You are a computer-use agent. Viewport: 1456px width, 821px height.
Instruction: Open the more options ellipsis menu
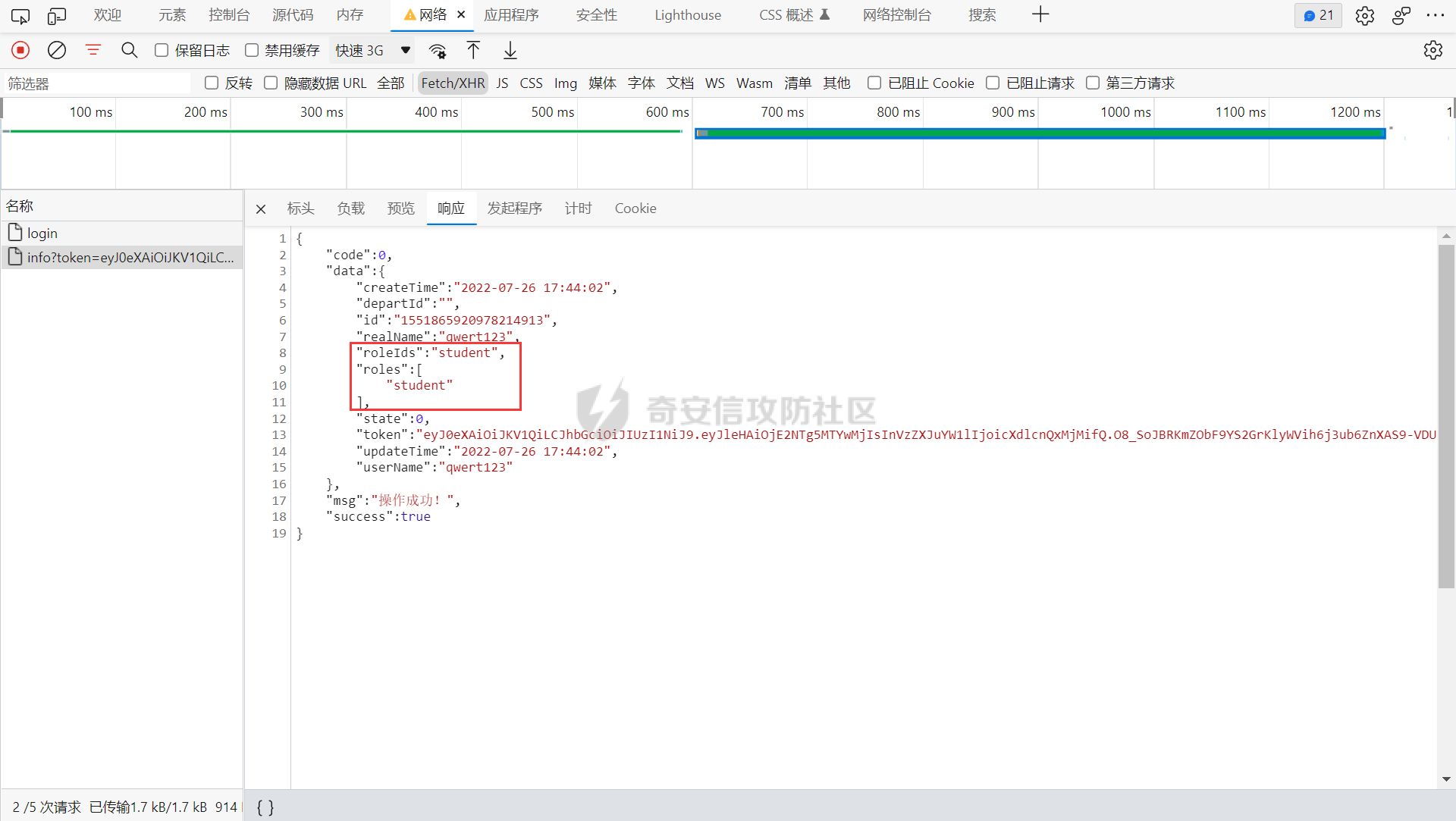pyautogui.click(x=1435, y=15)
